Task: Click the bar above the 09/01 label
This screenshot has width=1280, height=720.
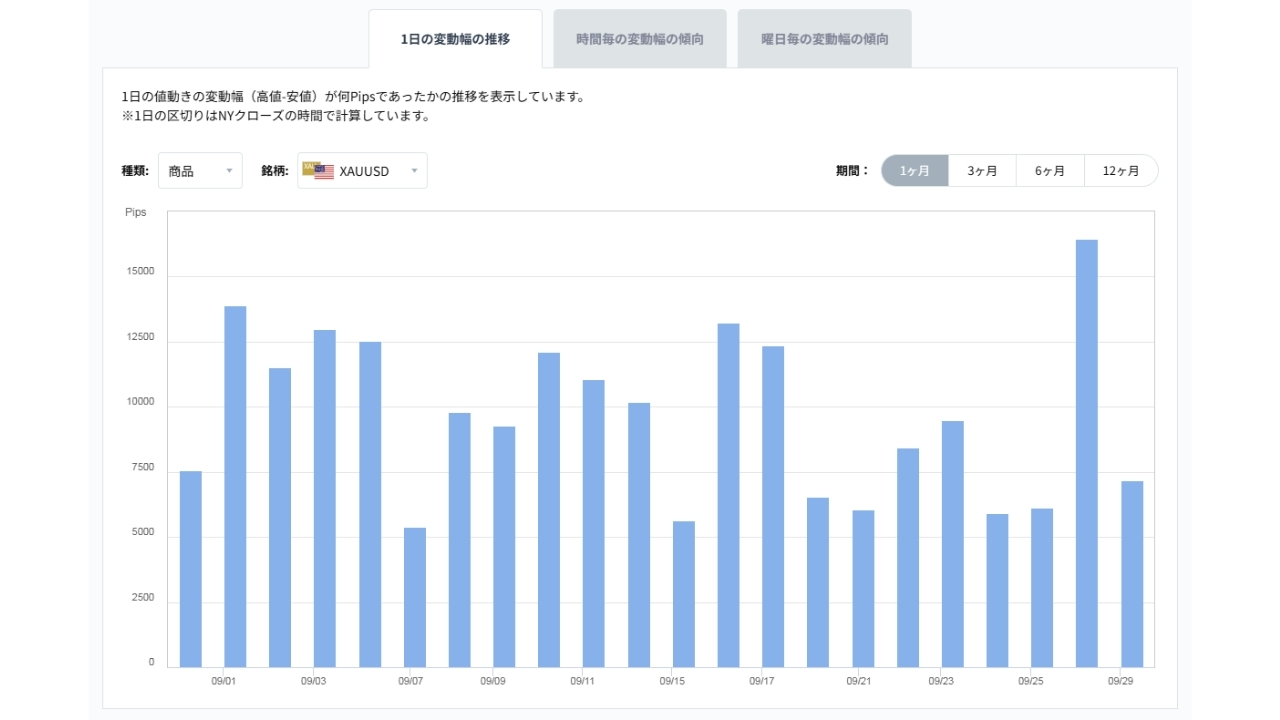Action: 235,487
